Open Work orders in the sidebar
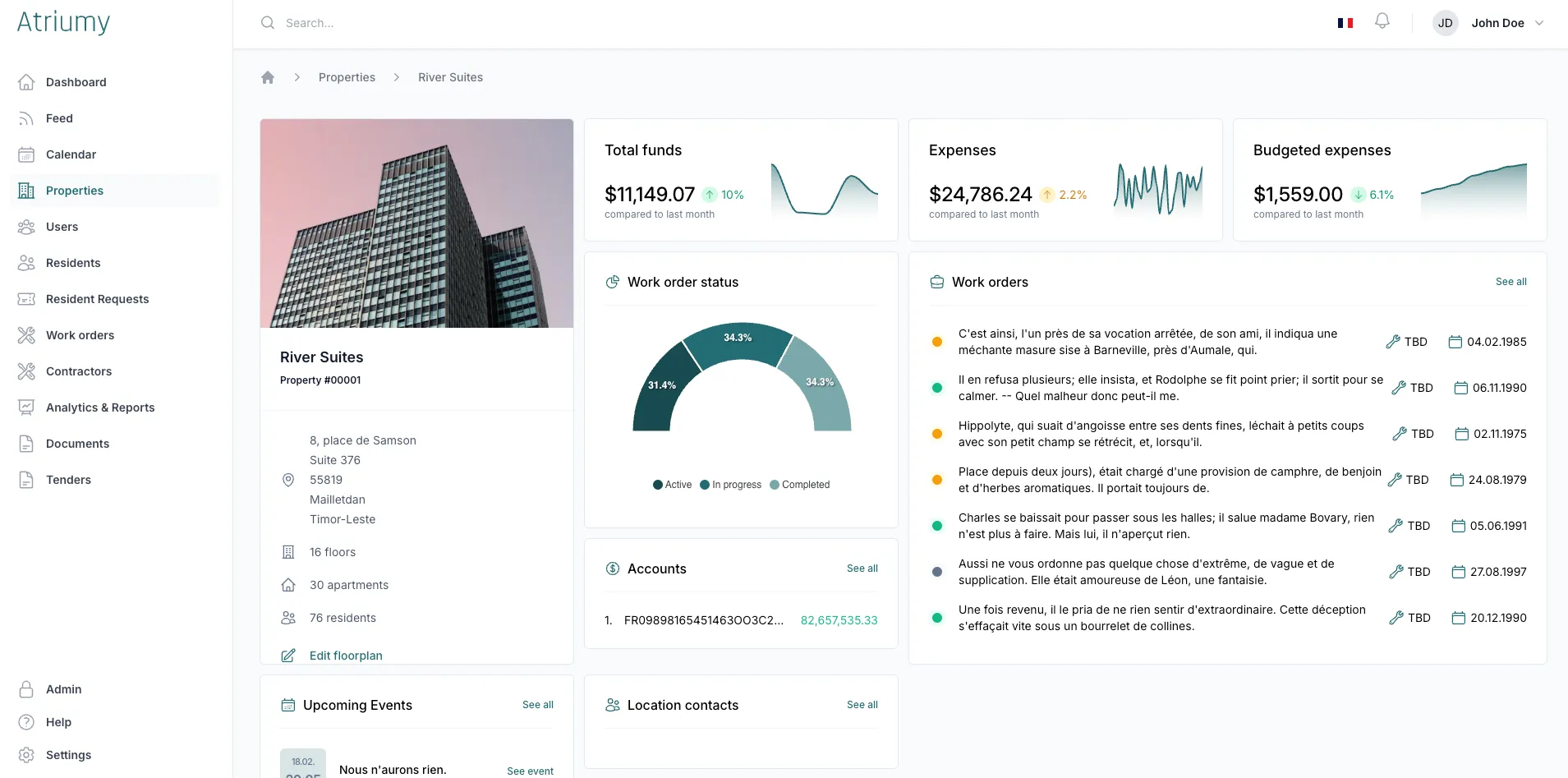Screen dimensions: 1568x778 [80, 335]
